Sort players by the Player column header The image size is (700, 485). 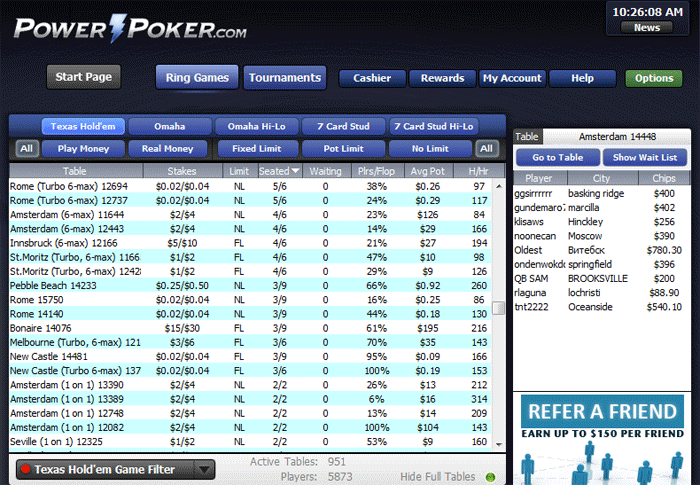[x=539, y=178]
